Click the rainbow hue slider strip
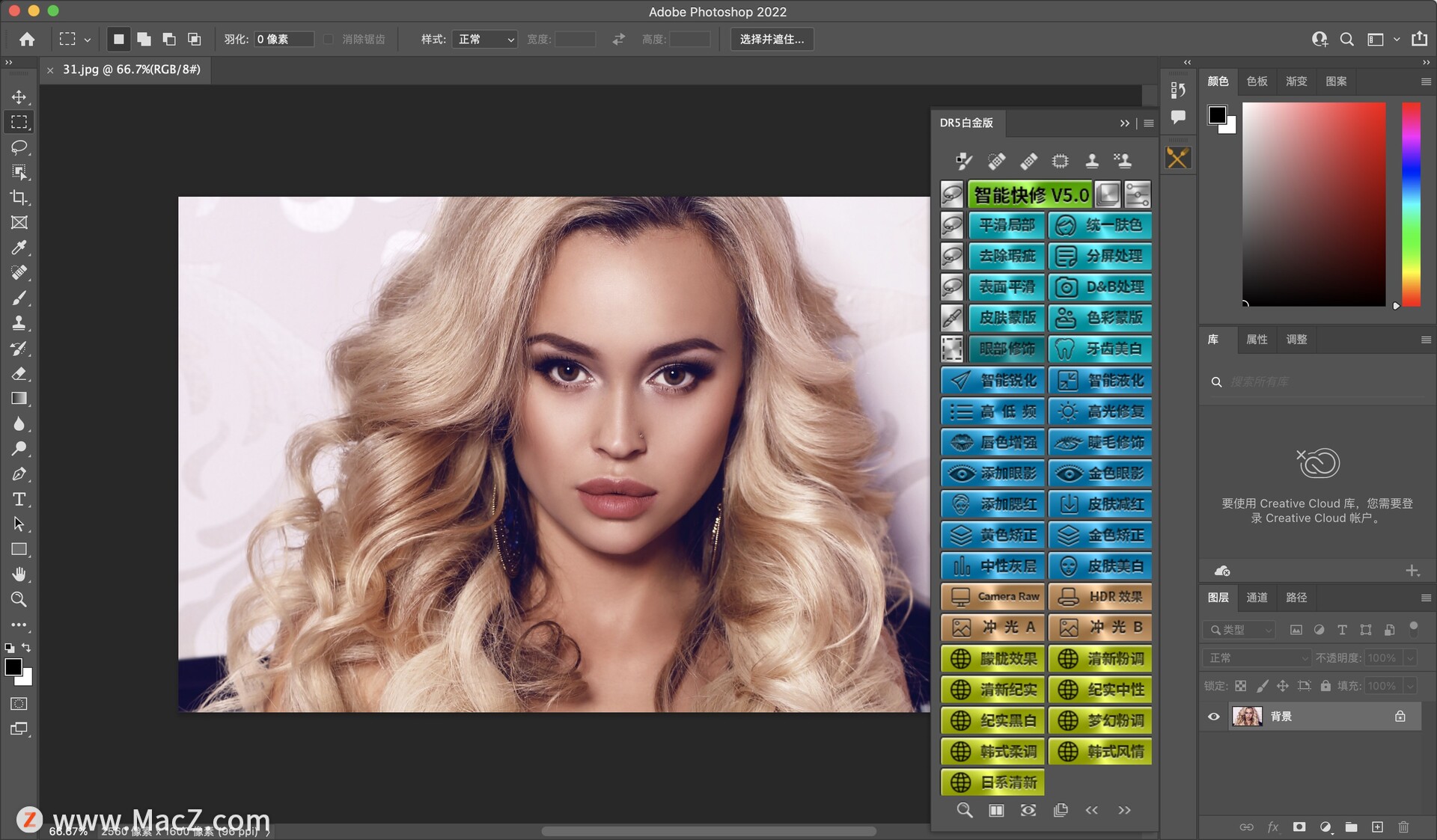The height and width of the screenshot is (840, 1437). pos(1411,203)
